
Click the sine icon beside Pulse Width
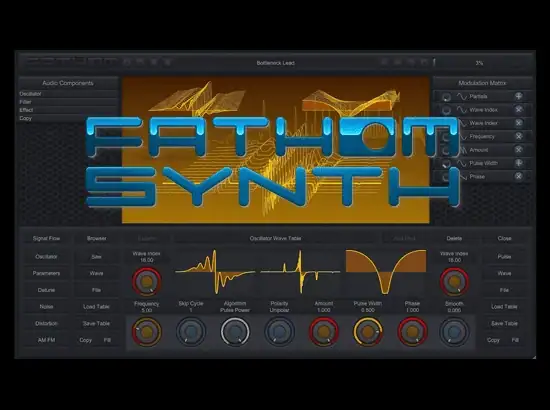pos(462,163)
